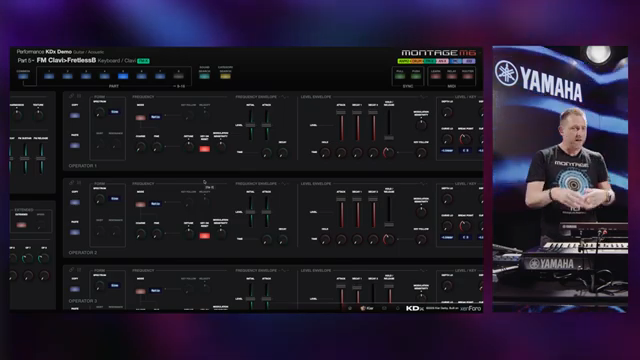Toggle the MIDI Relay button
The height and width of the screenshot is (360, 640).
pyautogui.click(x=451, y=76)
